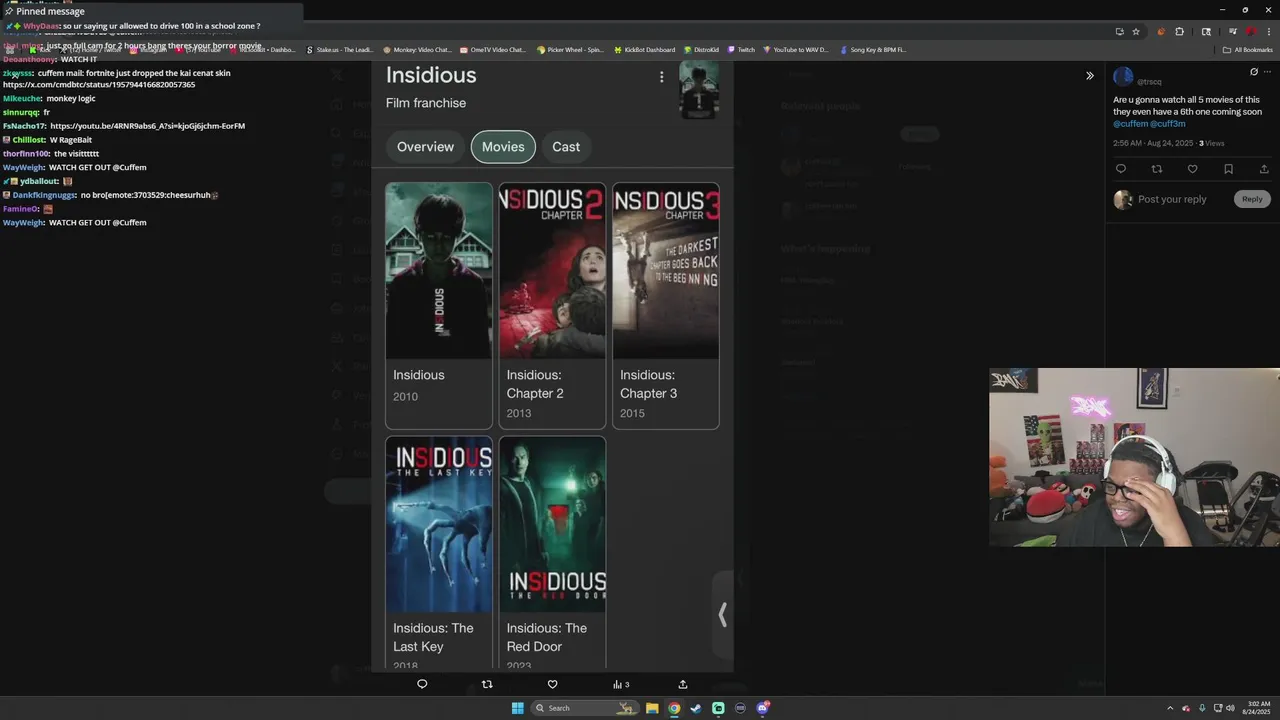Open the 'Song Key & BPM Fi...' bookmark
Viewport: 1280px width, 720px height.
(x=873, y=49)
